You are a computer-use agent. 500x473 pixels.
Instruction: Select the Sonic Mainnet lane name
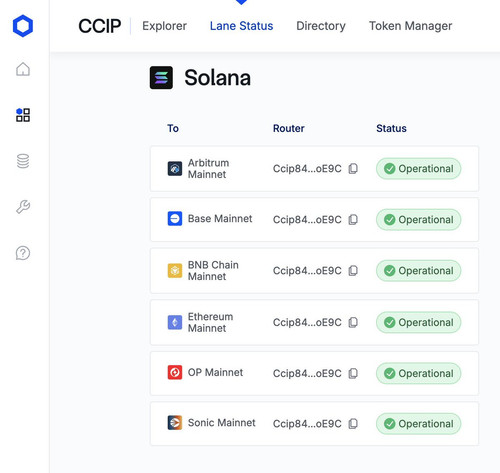pyautogui.click(x=222, y=423)
